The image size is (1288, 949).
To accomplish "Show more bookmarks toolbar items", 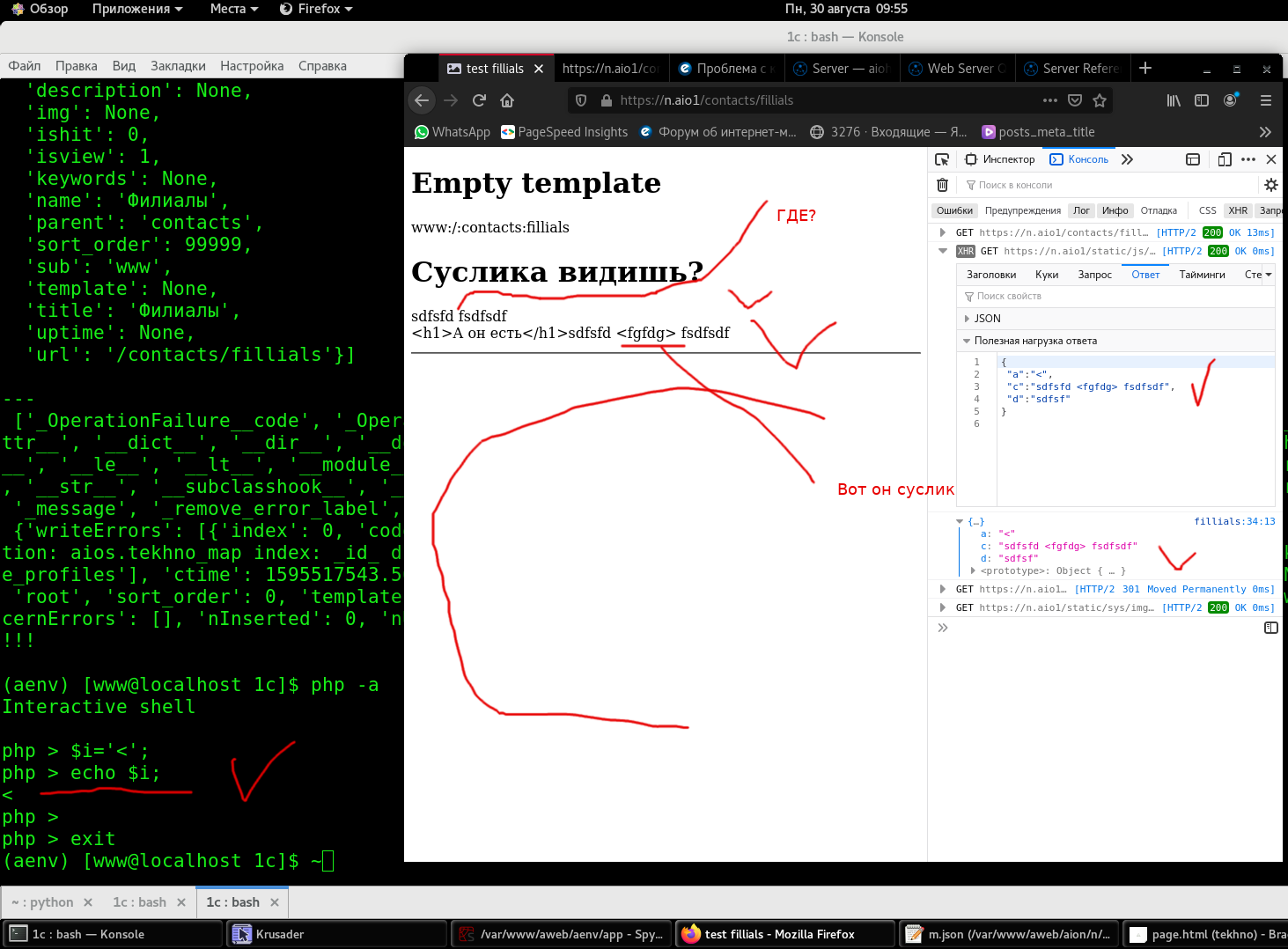I will point(1265,132).
